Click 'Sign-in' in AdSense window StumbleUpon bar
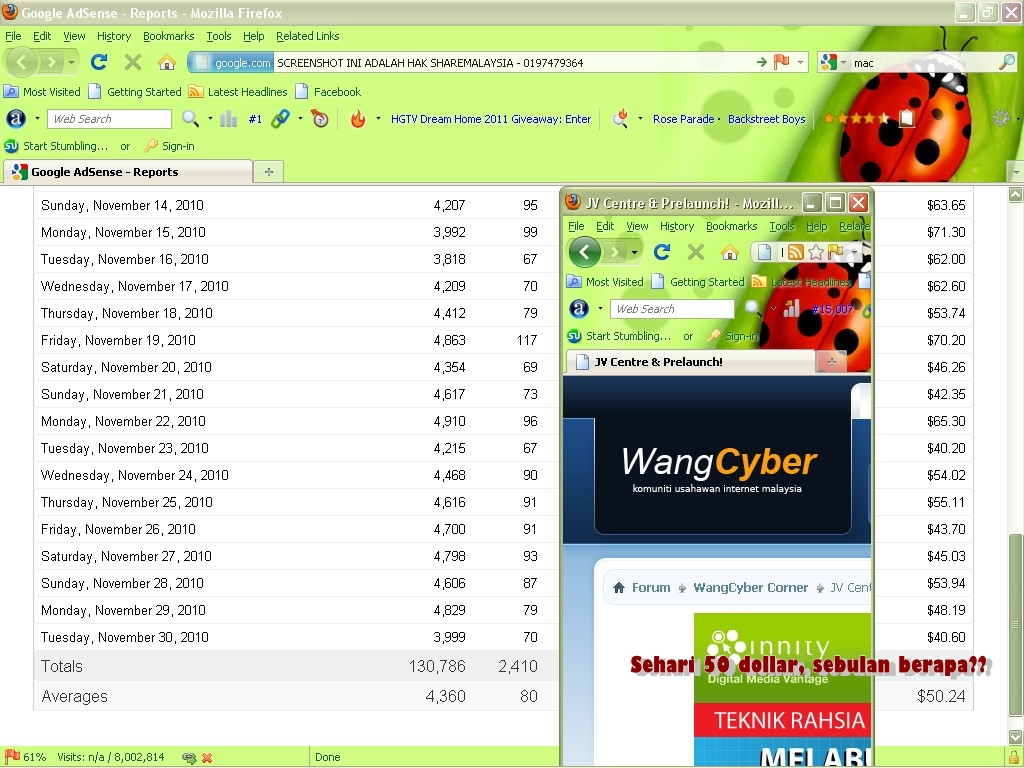This screenshot has width=1024, height=768. coord(170,146)
